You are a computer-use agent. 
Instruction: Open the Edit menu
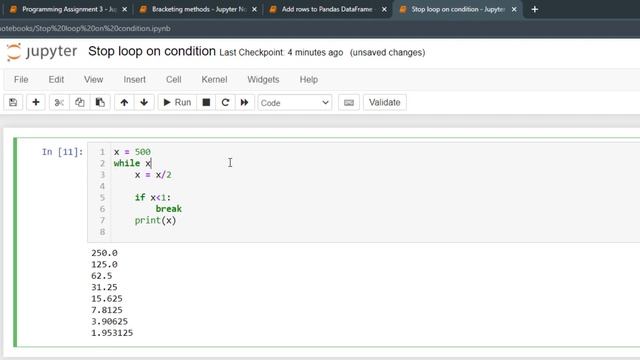click(56, 80)
